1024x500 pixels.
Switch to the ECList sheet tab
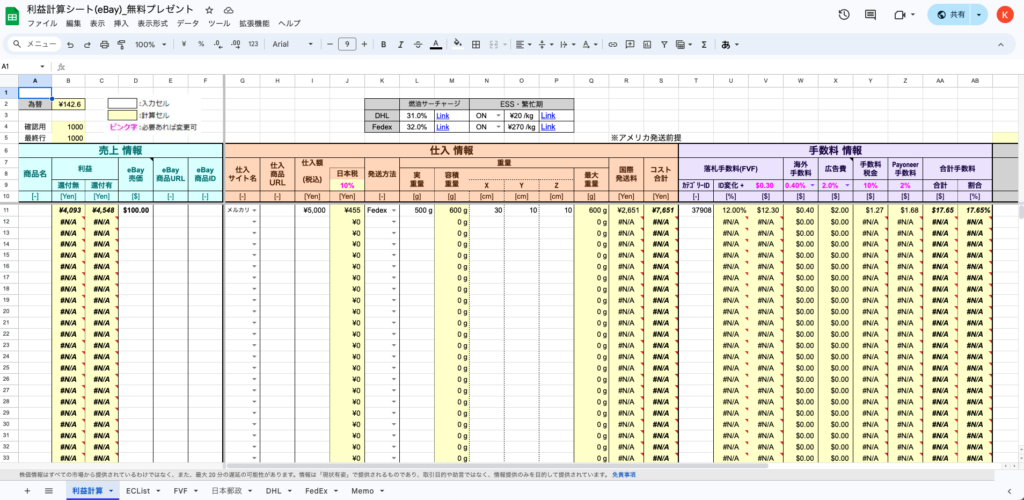click(x=142, y=490)
